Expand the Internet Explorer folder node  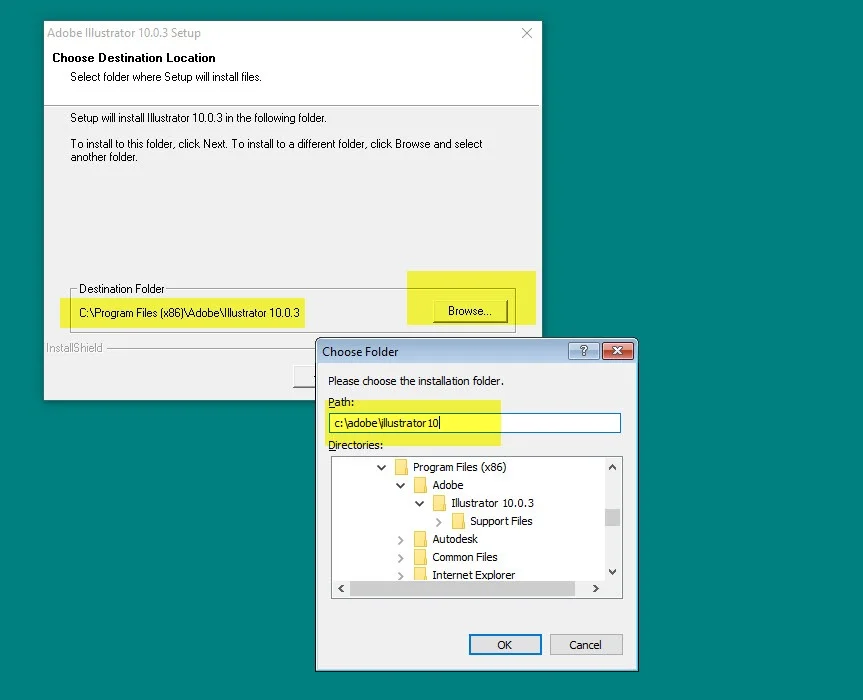[x=401, y=576]
